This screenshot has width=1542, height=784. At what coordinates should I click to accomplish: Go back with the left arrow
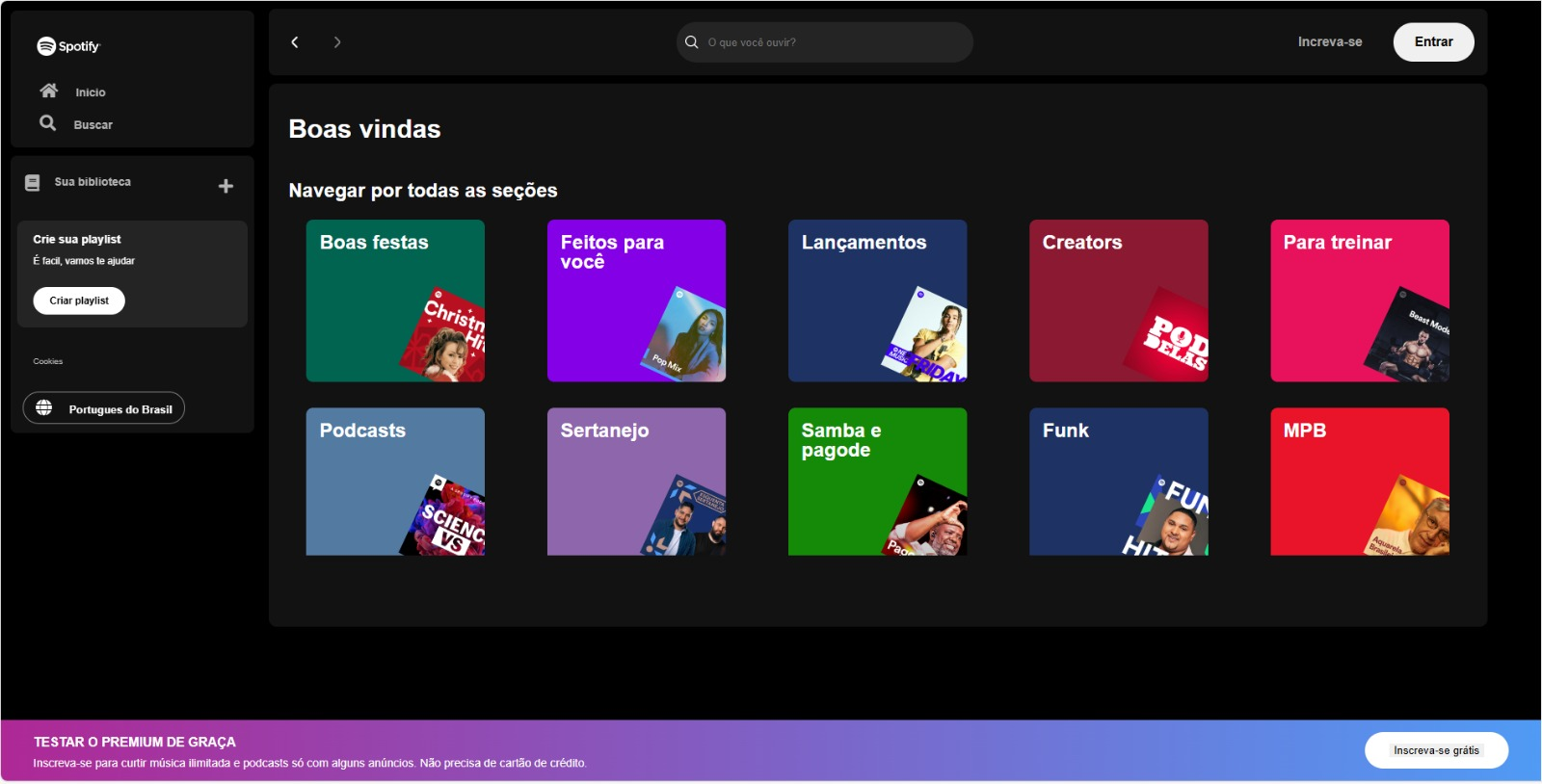(295, 42)
